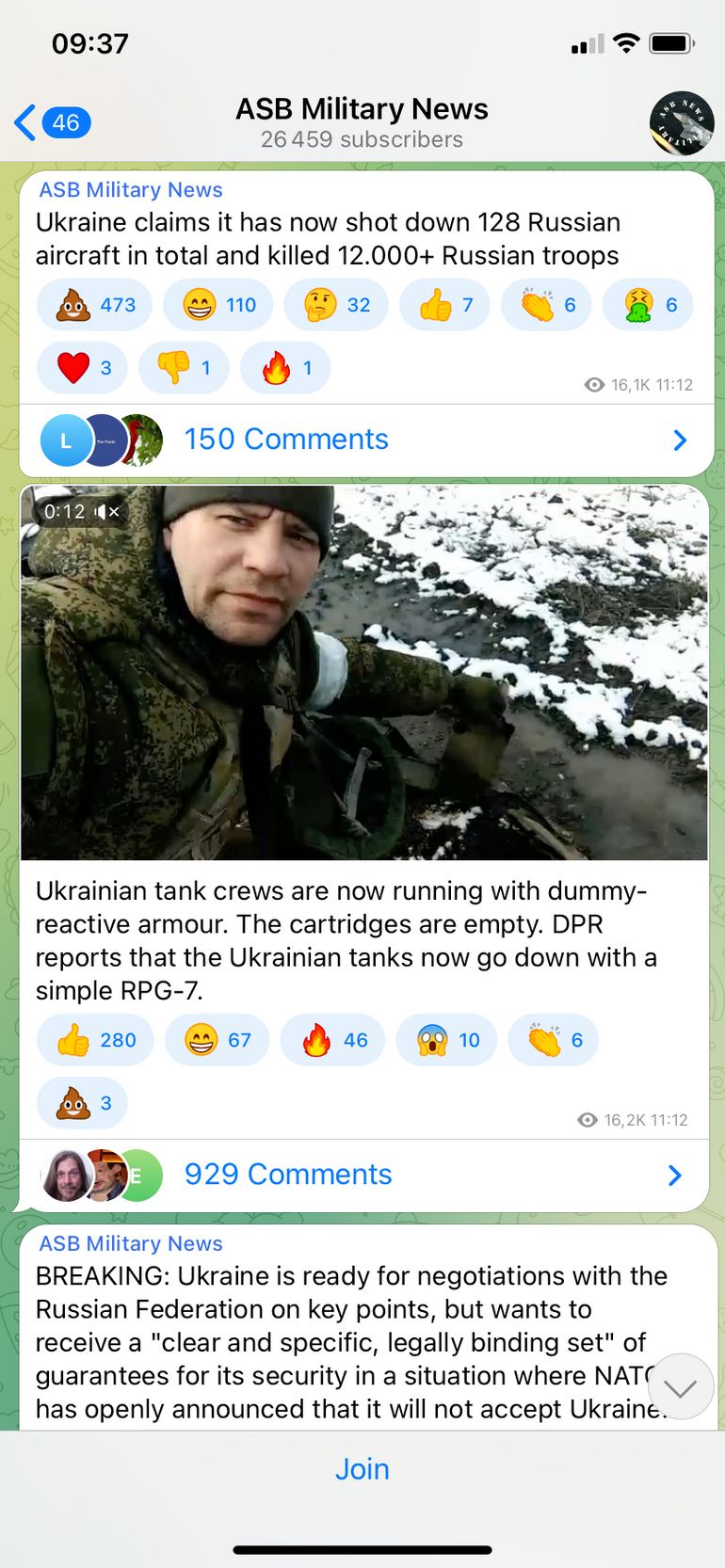The image size is (725, 1568).
Task: Unmute the video via the muted speaker icon
Action: (x=107, y=512)
